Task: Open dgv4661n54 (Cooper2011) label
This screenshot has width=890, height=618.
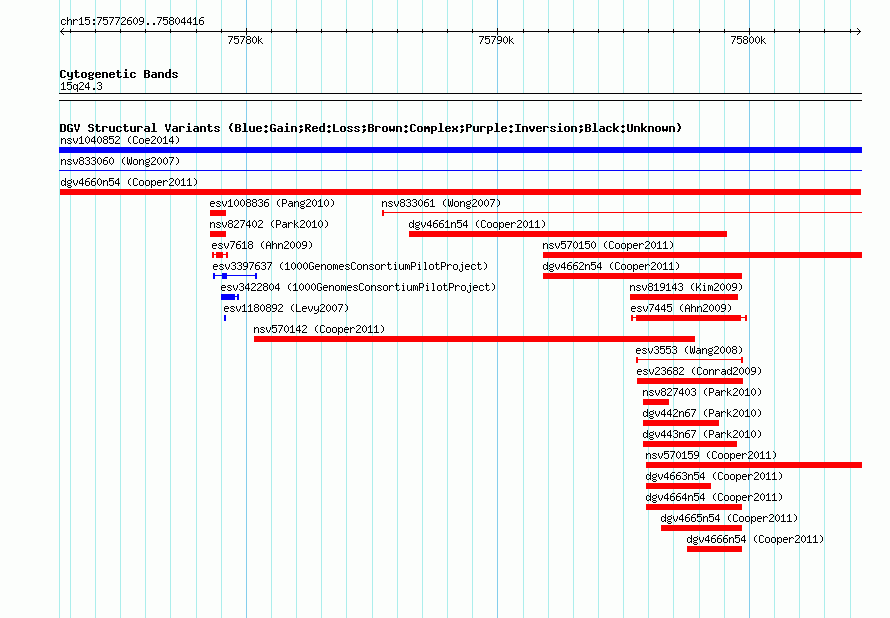Action: click(x=477, y=224)
